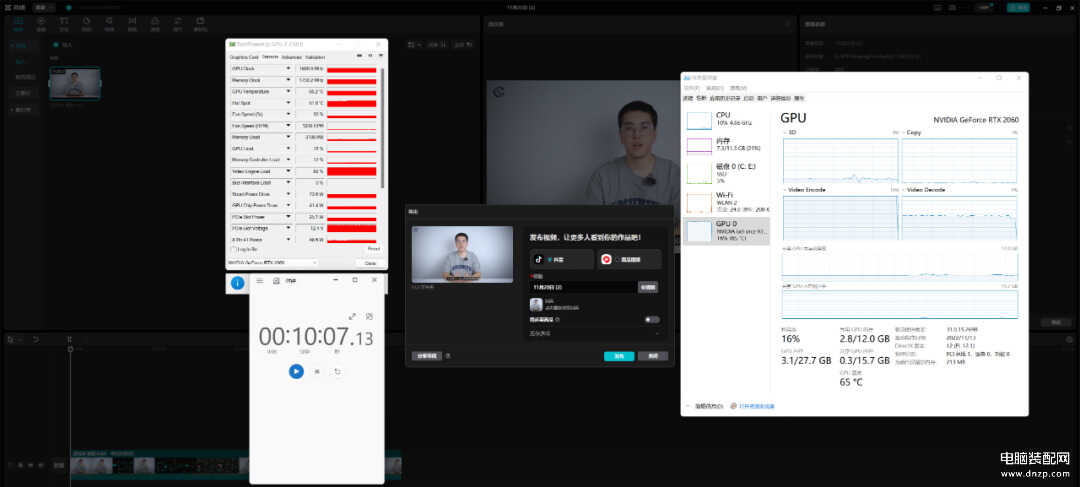Image resolution: width=1080 pixels, height=487 pixels.
Task: Click the info icon behind the stopwatch
Action: 238,283
